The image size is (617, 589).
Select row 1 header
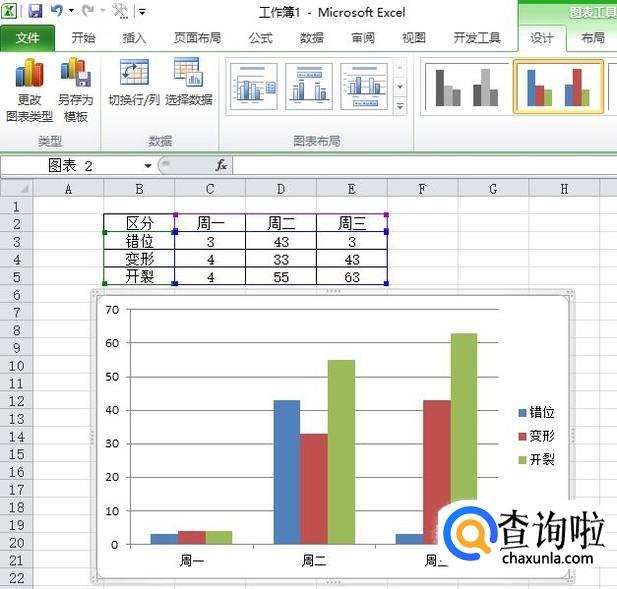16,206
